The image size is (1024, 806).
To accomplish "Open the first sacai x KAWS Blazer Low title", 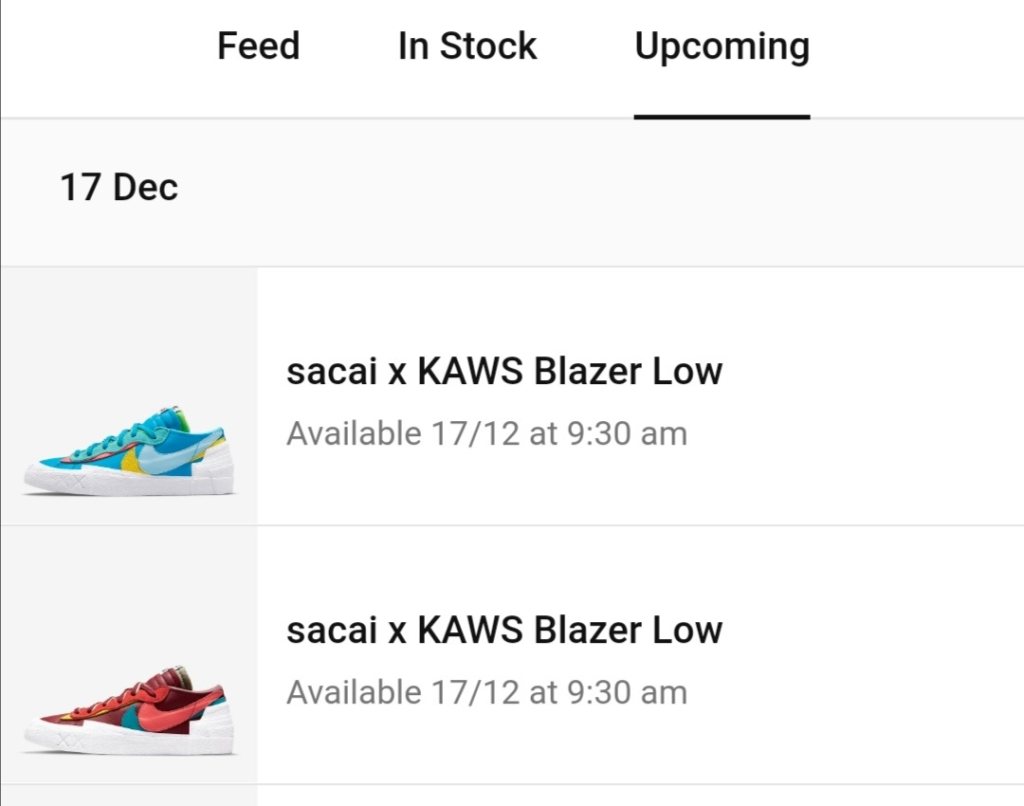I will [504, 372].
